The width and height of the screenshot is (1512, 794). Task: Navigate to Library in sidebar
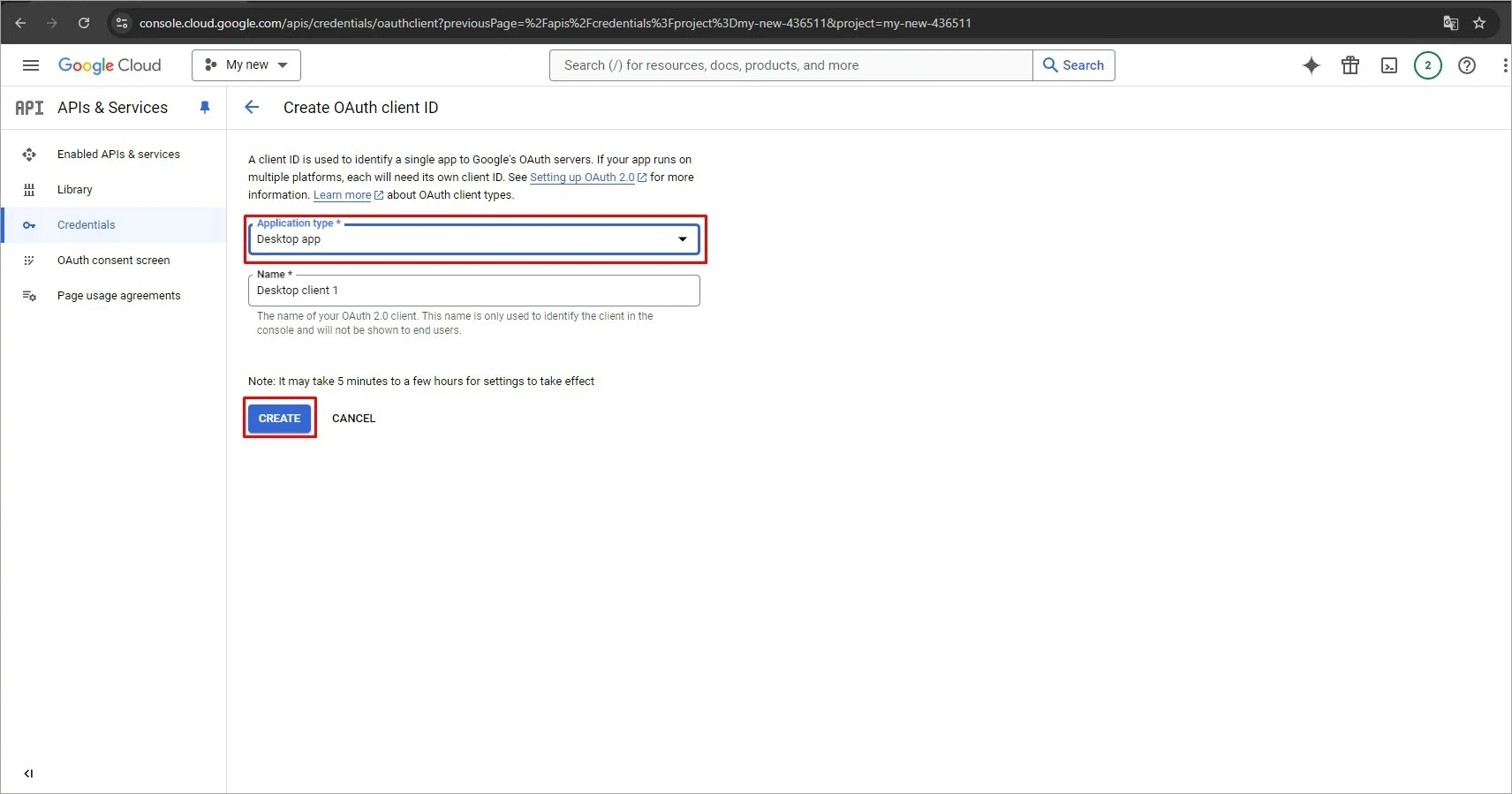click(x=75, y=190)
